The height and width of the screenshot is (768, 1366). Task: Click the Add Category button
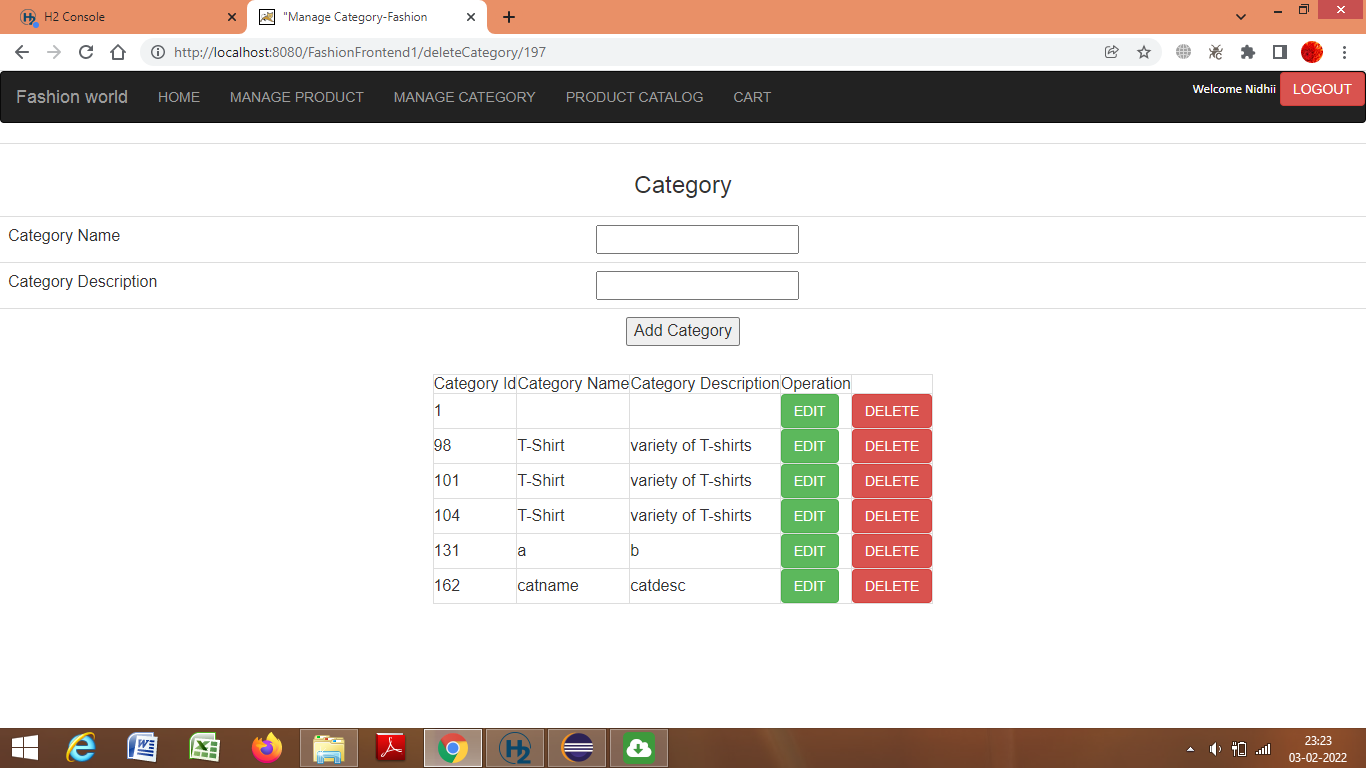click(683, 331)
